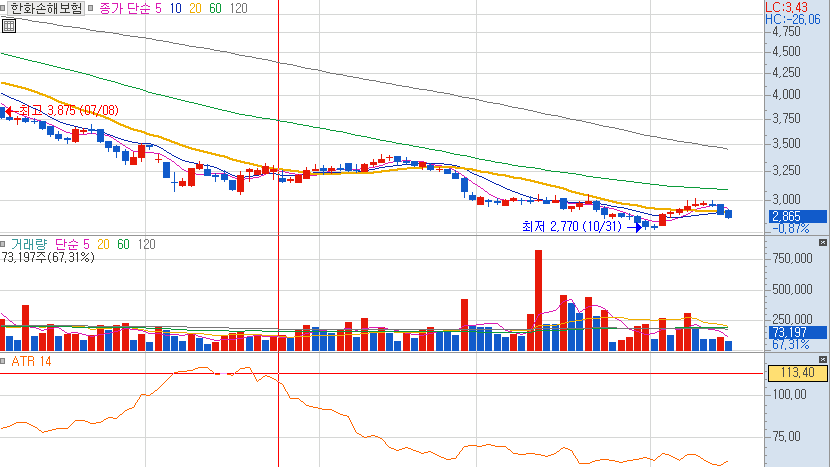830x468 pixels.
Task: Click the 67.31% label on volume axis
Action: (791, 345)
